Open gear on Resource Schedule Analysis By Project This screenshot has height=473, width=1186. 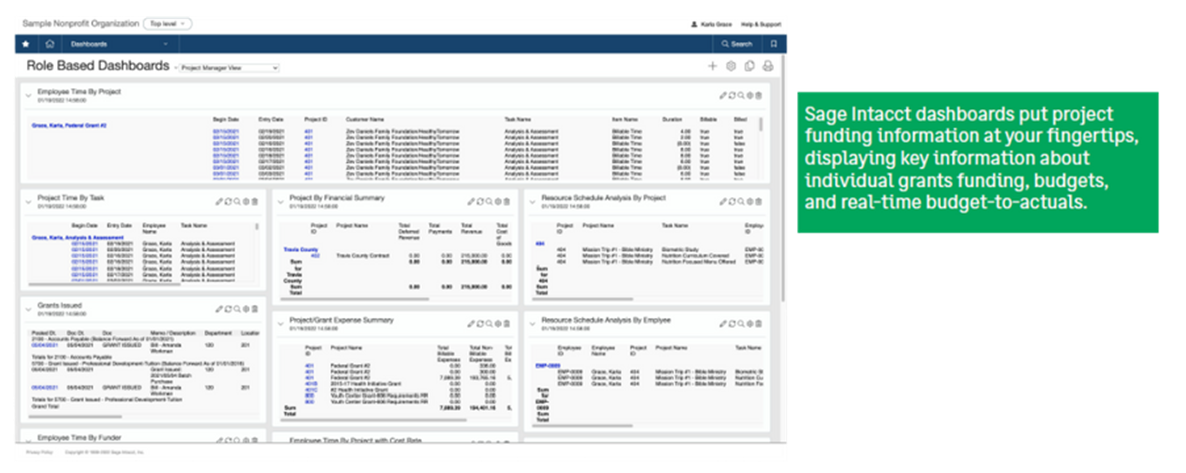point(750,201)
